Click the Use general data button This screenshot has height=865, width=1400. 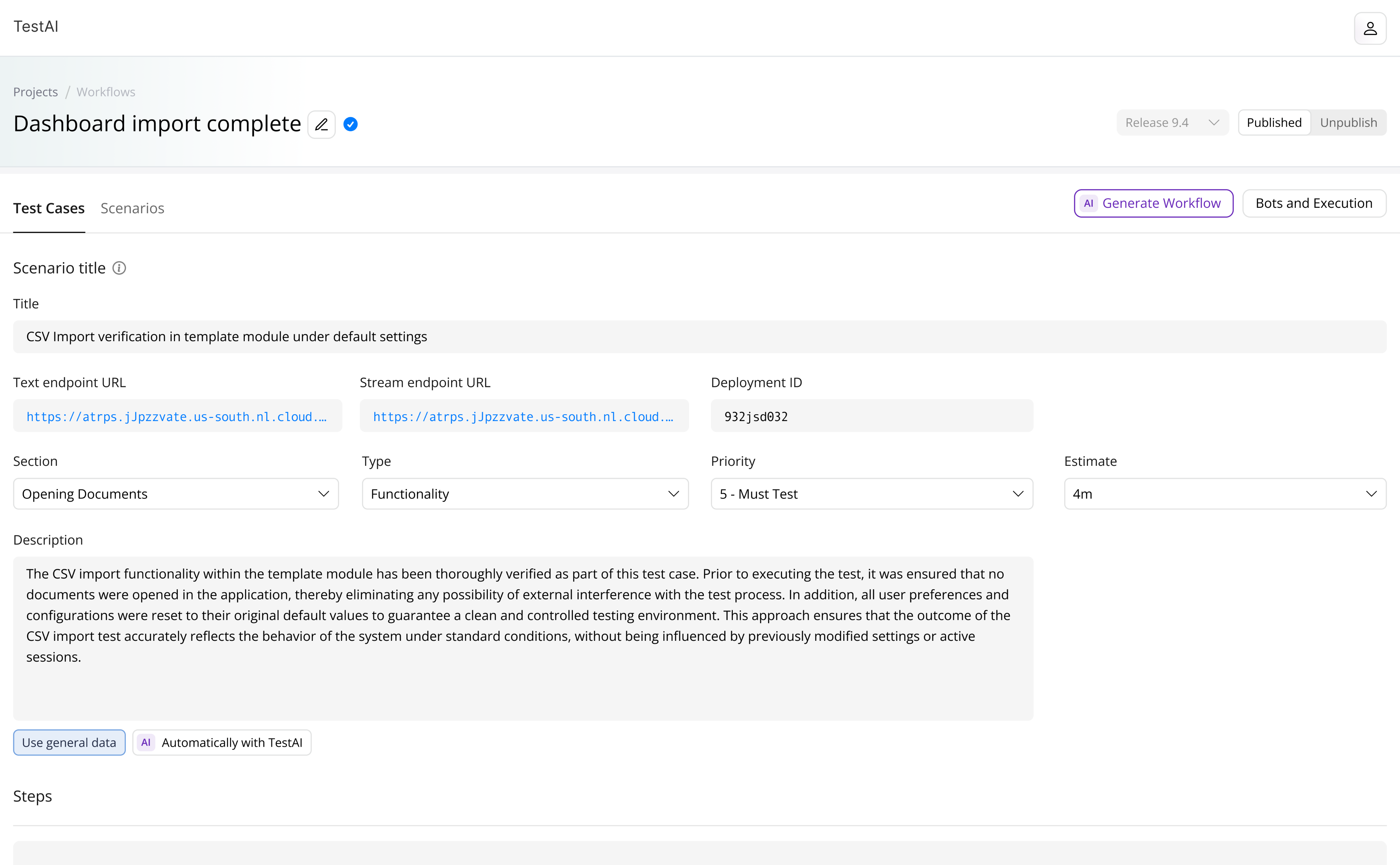tap(69, 742)
